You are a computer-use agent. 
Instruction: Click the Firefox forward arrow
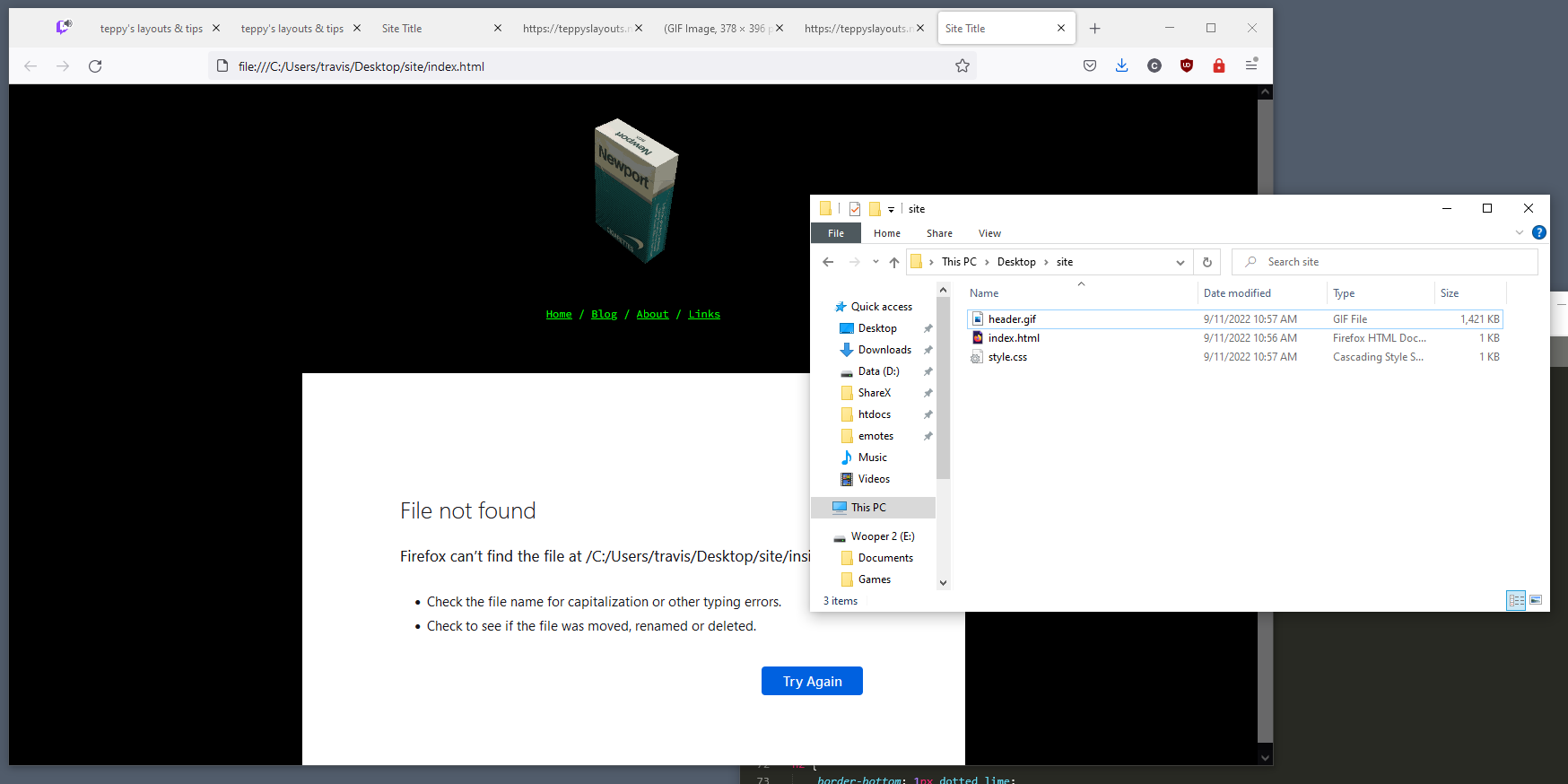[x=63, y=65]
